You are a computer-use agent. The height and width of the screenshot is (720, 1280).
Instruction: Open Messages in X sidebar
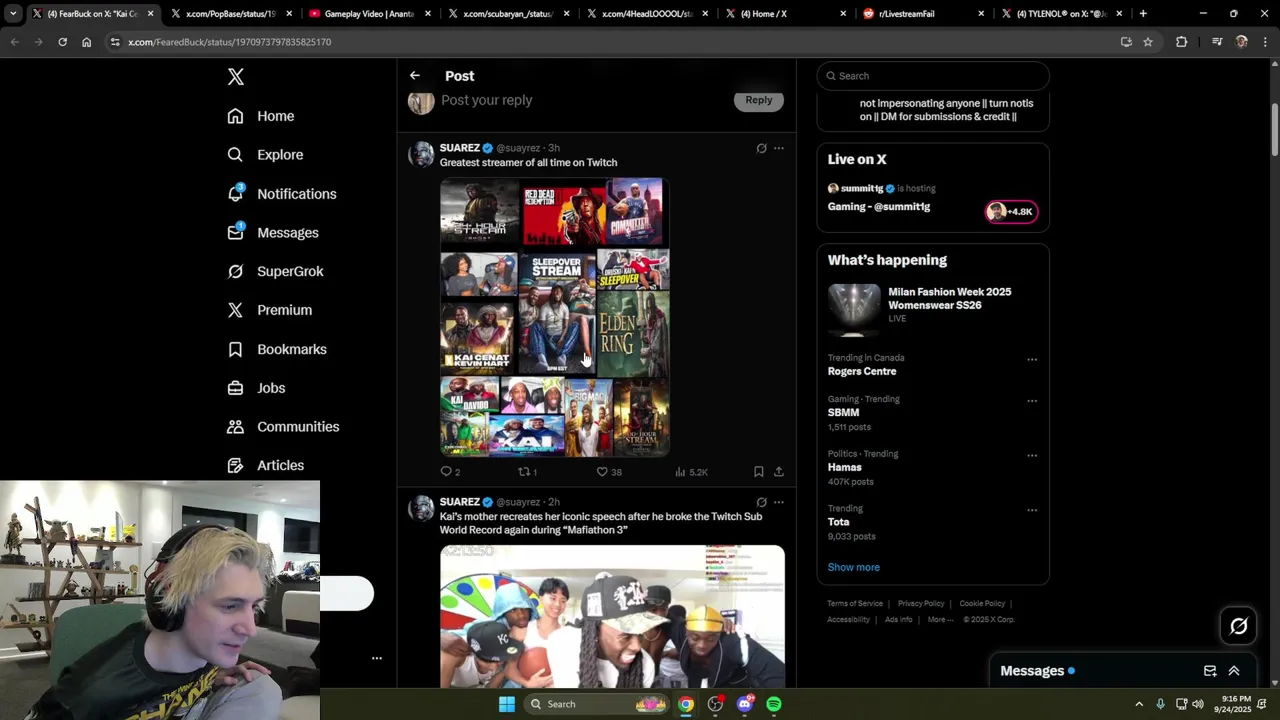[273, 233]
